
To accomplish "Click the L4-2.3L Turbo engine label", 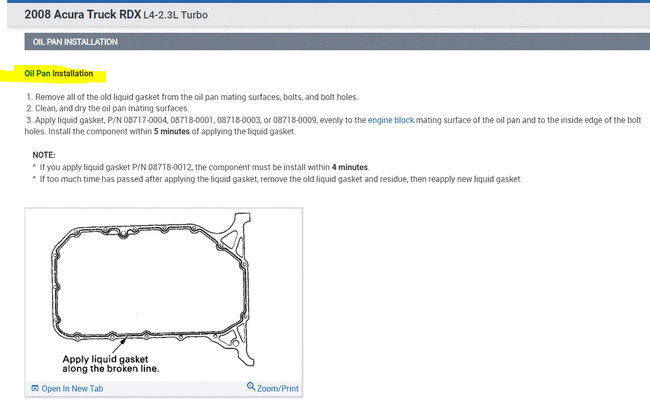I will tap(175, 15).
